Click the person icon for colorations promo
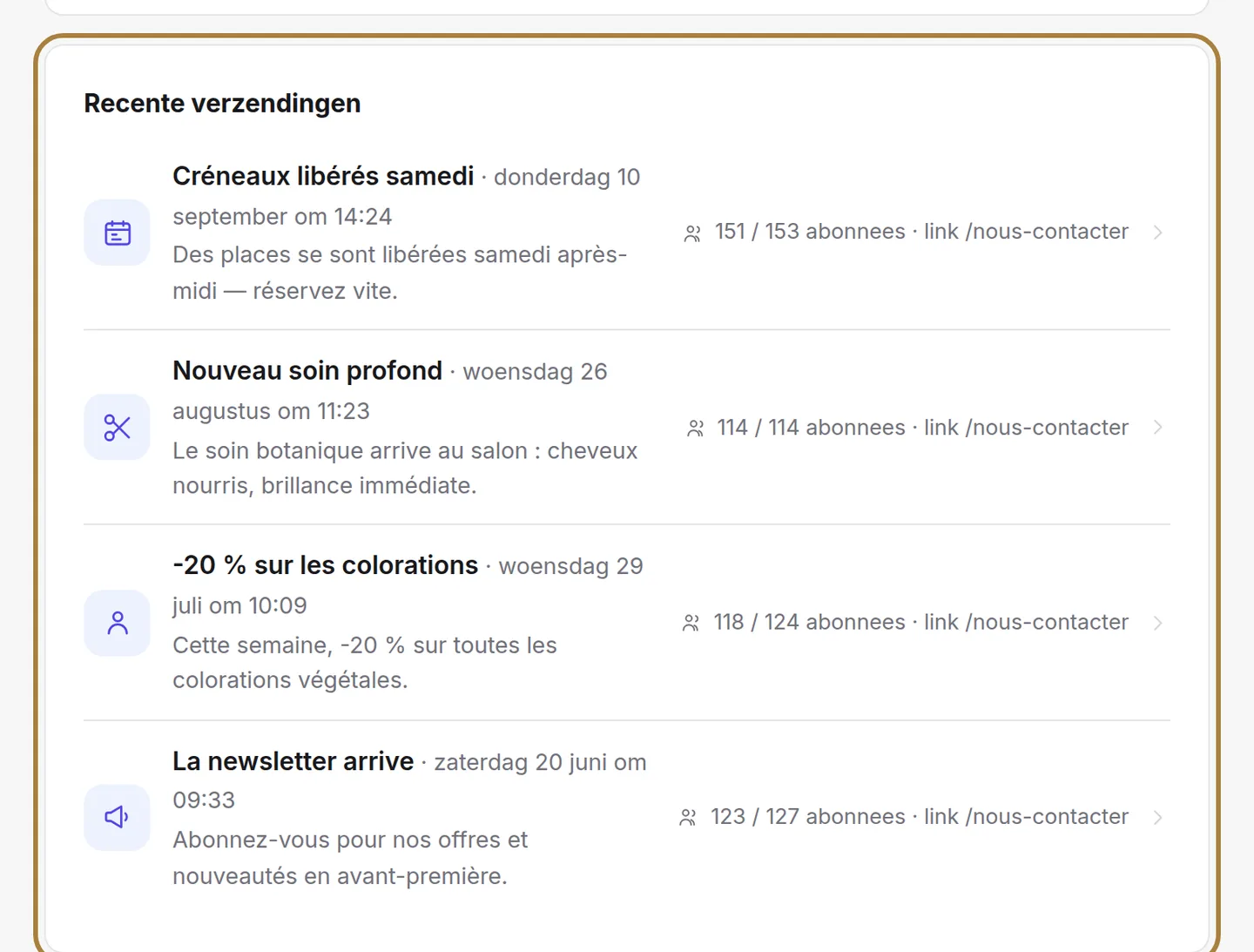 click(117, 623)
